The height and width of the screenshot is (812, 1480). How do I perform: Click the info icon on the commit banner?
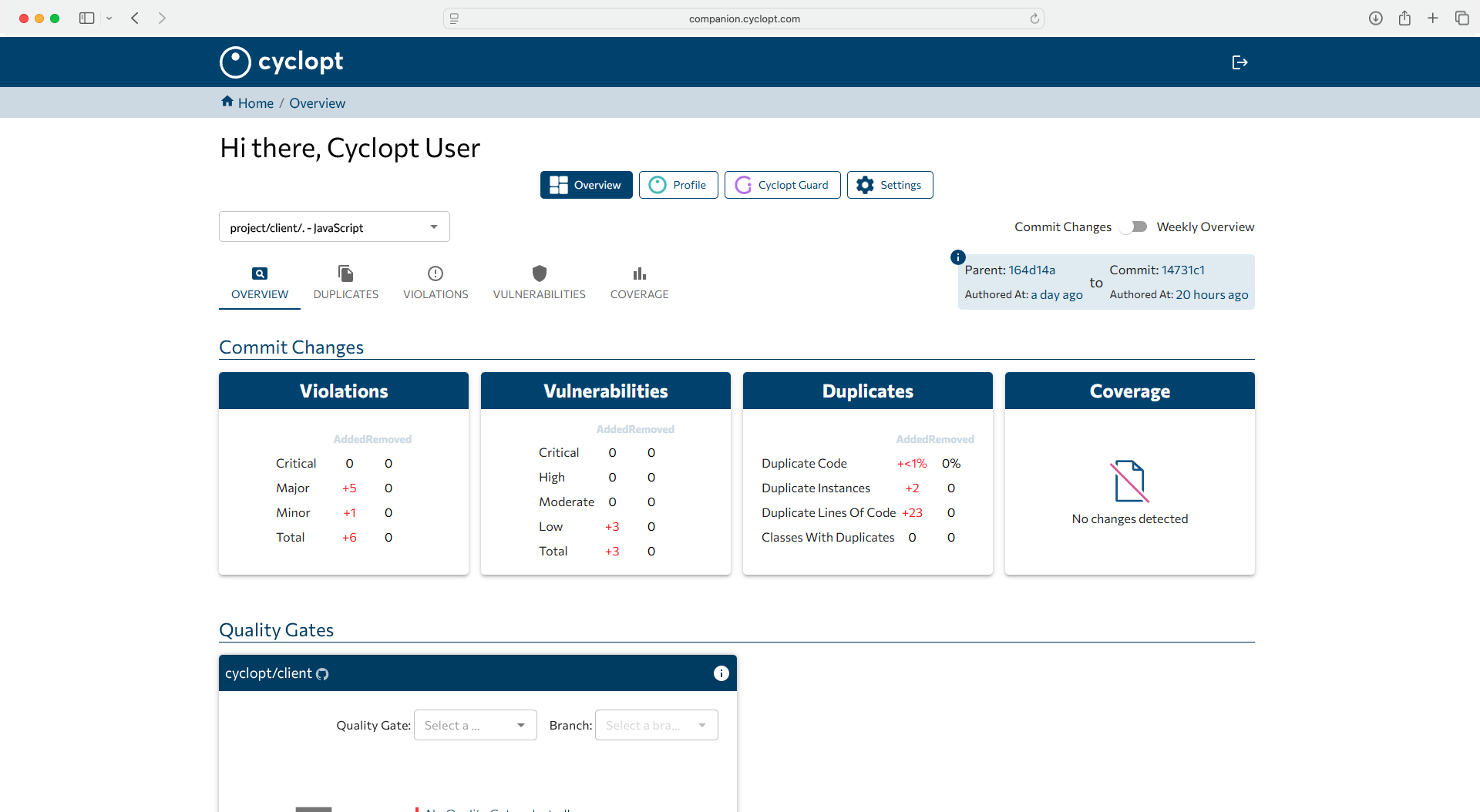(x=957, y=257)
